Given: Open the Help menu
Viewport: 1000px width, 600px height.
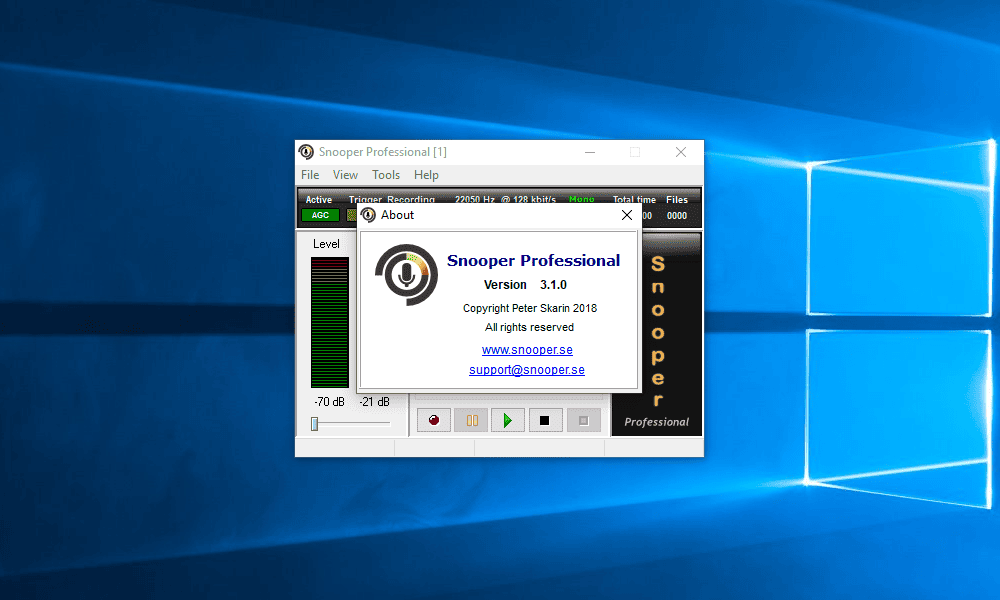Looking at the screenshot, I should tap(426, 175).
